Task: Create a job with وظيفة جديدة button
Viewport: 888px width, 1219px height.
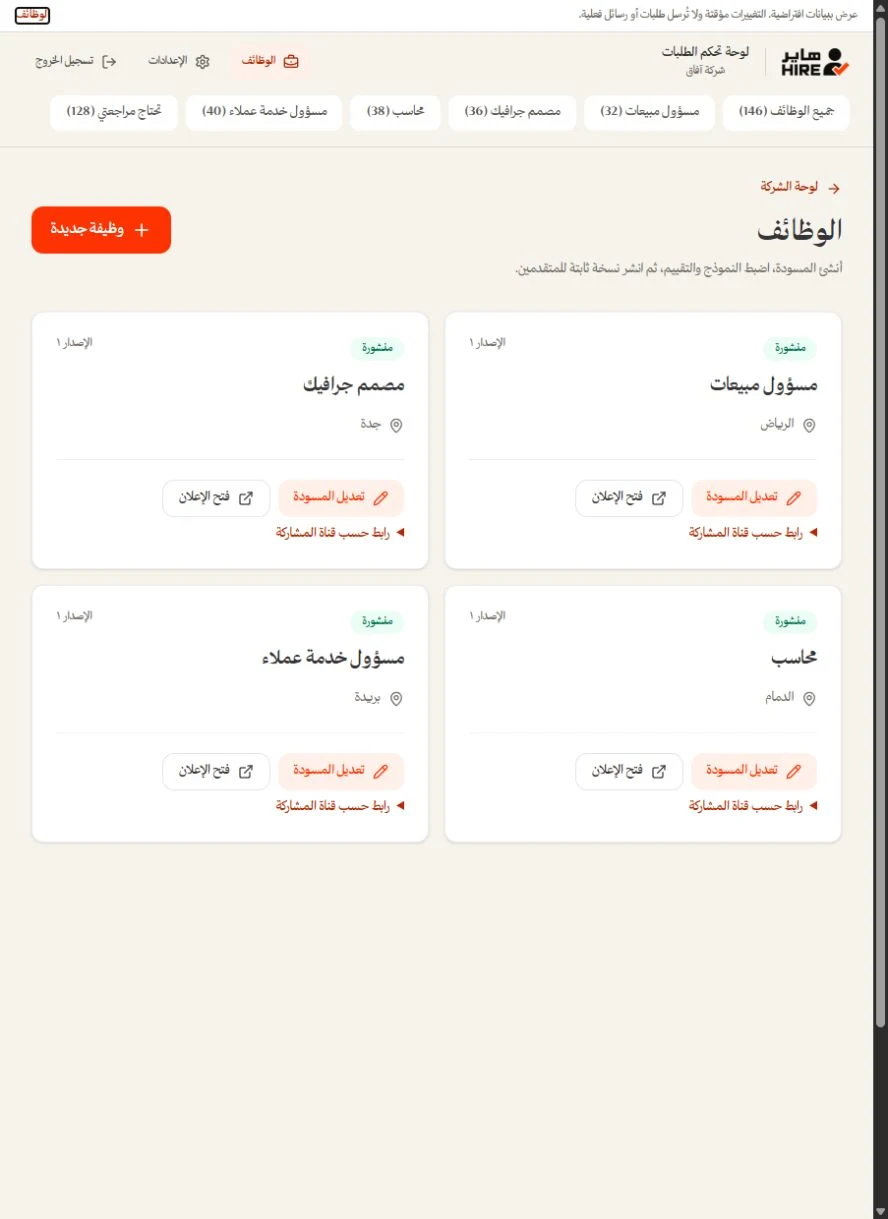Action: 101,230
